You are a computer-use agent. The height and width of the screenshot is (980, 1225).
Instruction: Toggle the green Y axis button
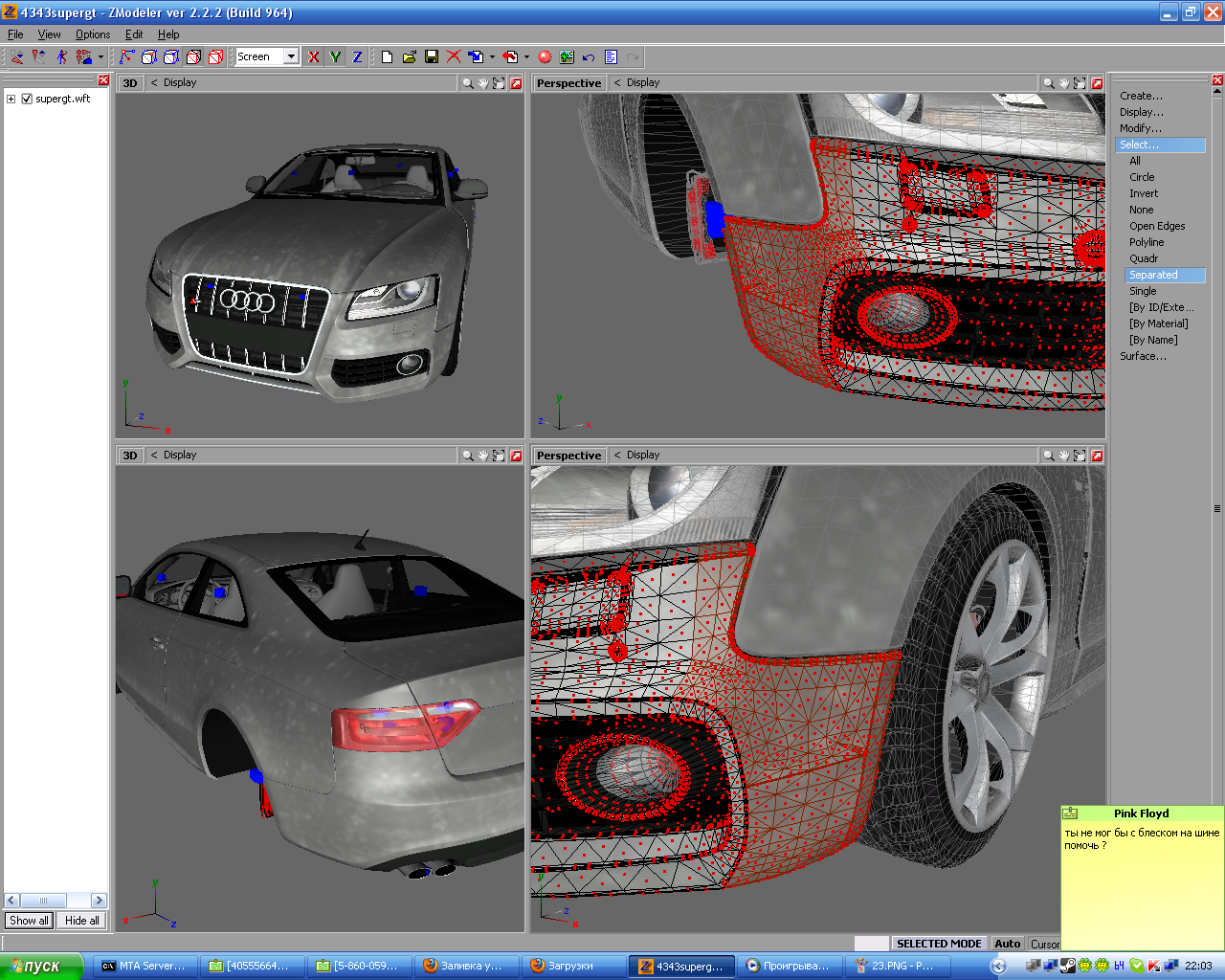(x=335, y=57)
